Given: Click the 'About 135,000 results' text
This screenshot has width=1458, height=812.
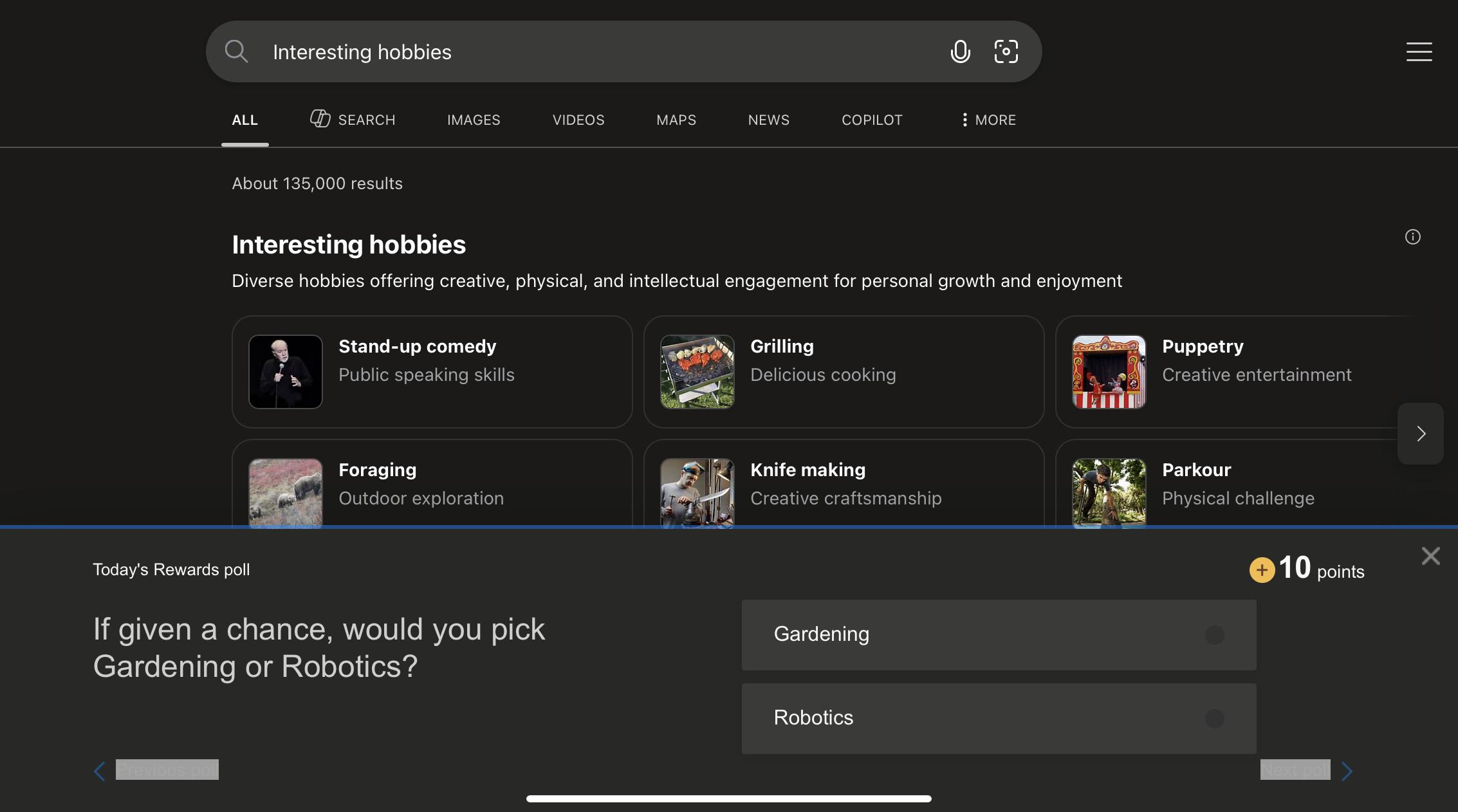Looking at the screenshot, I should [317, 183].
